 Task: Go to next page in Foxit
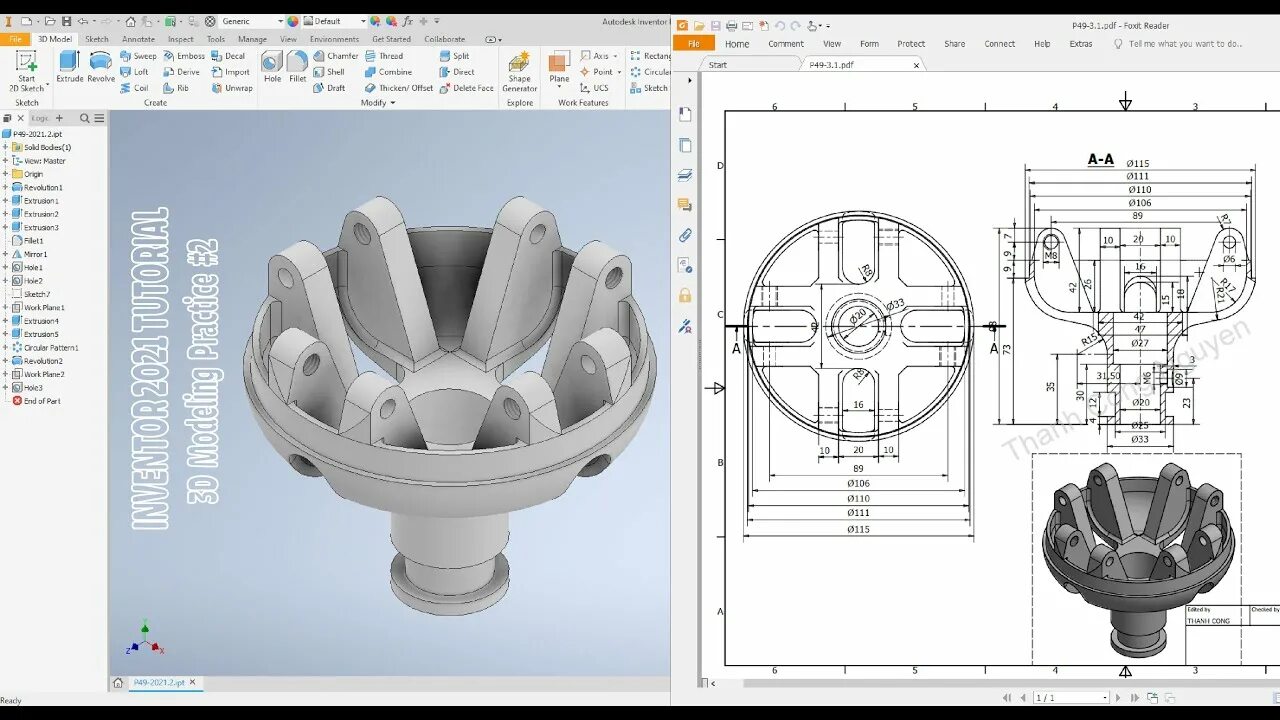[1119, 697]
